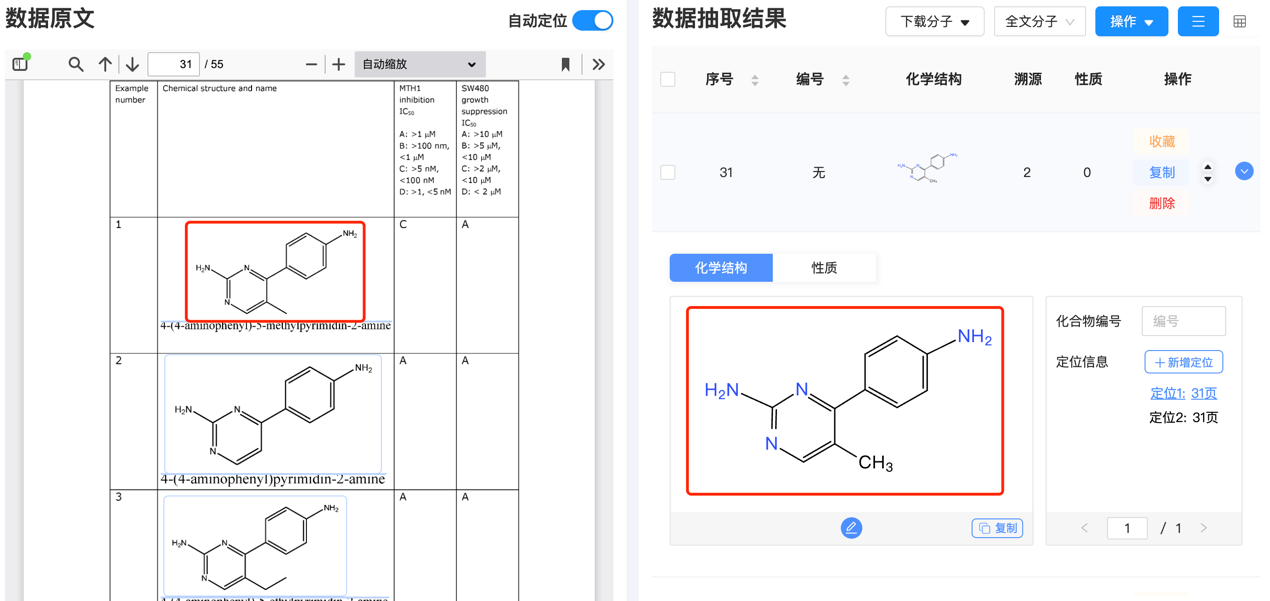Open more viewer tools with double-arrow icon
Viewport: 1270px width, 601px height.
point(598,63)
